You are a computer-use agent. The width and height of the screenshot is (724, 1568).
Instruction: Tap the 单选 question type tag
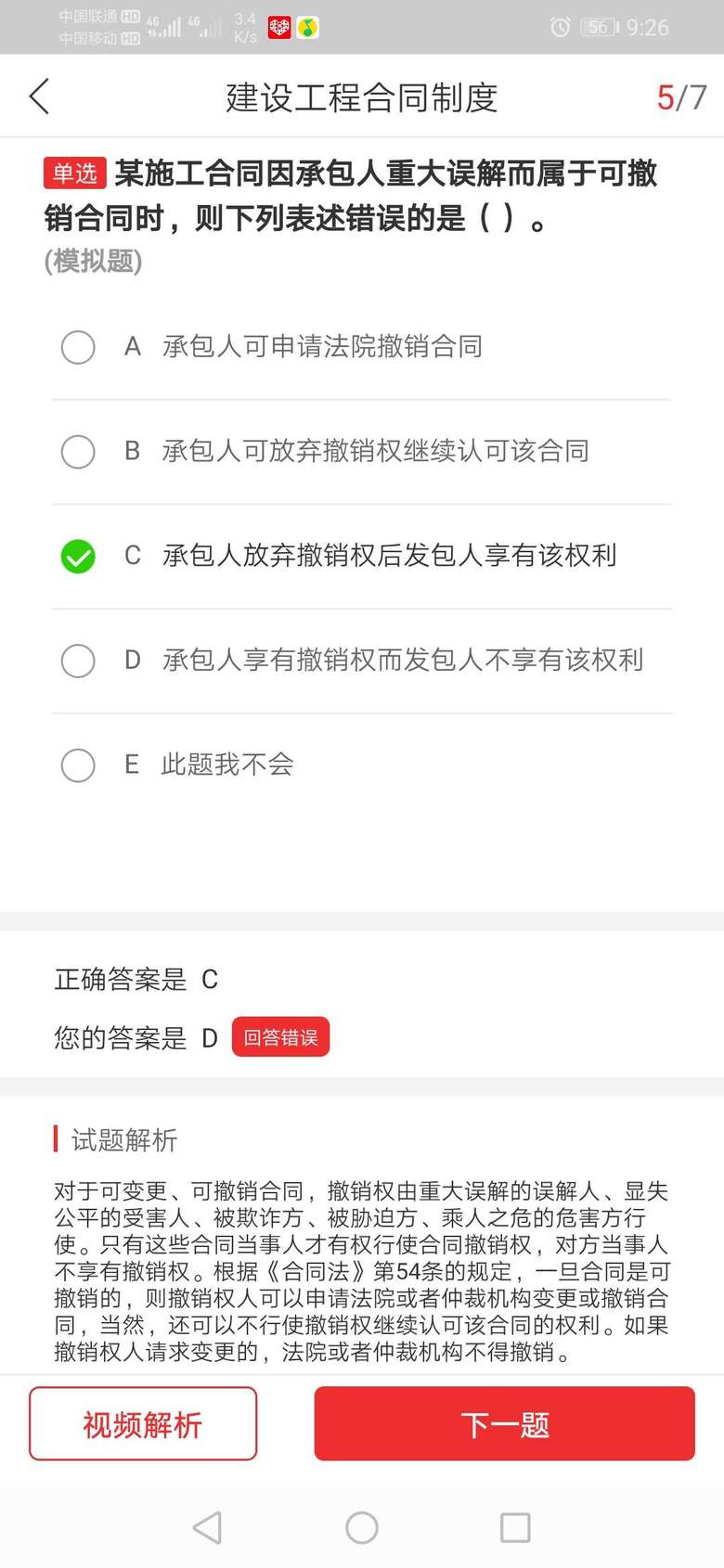point(75,174)
